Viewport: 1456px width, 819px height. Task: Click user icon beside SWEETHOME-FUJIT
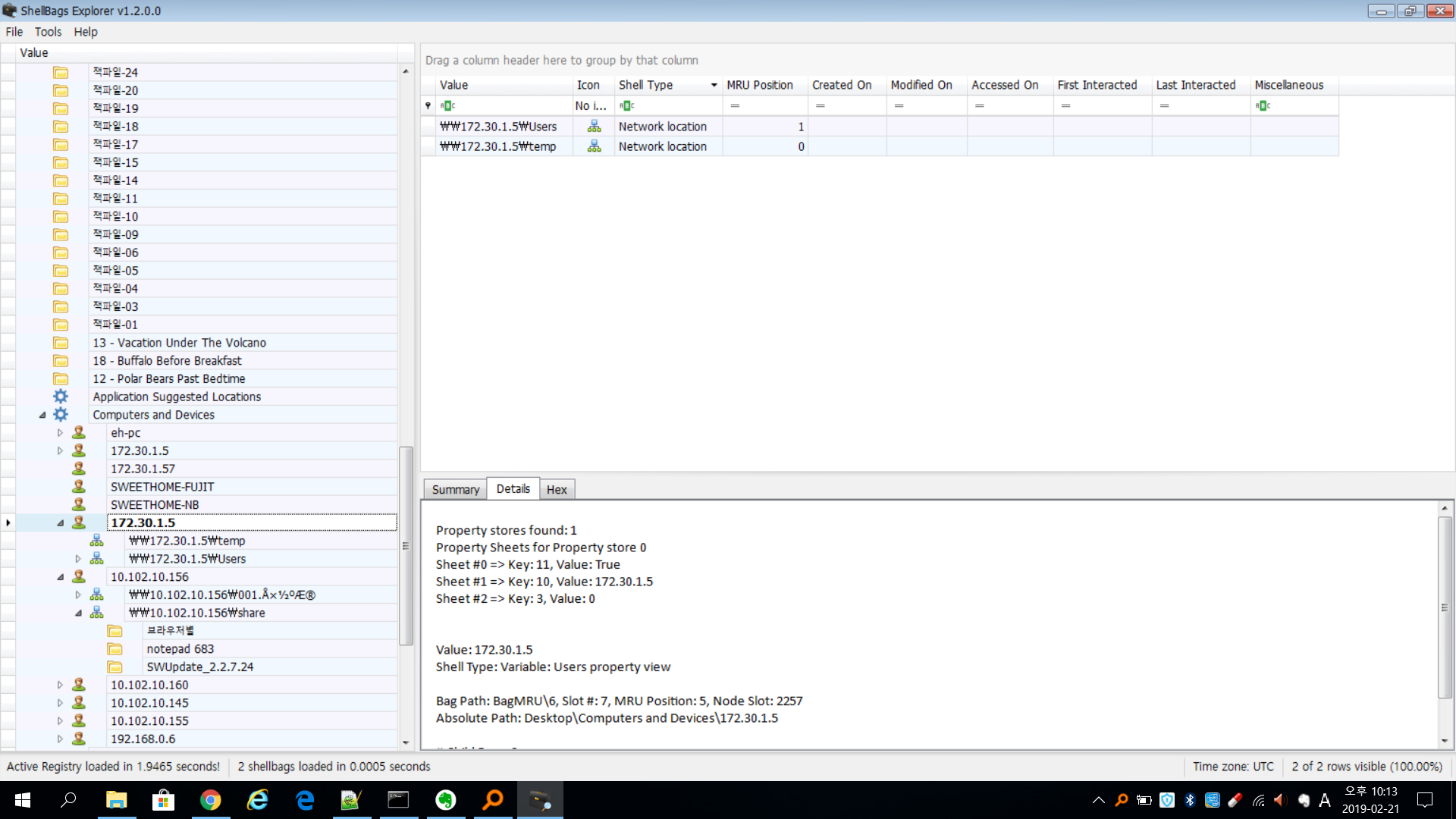pos(79,487)
